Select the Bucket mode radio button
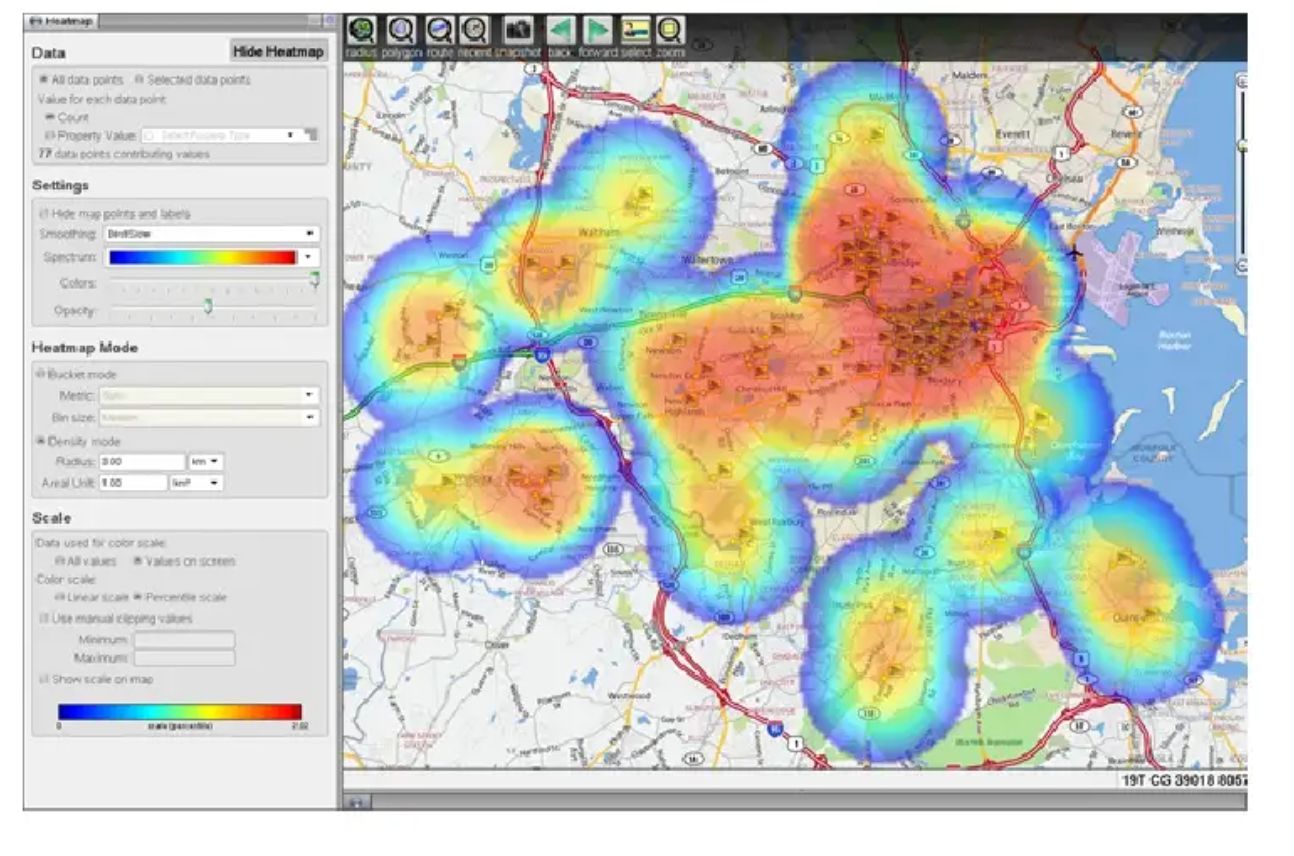 42,374
